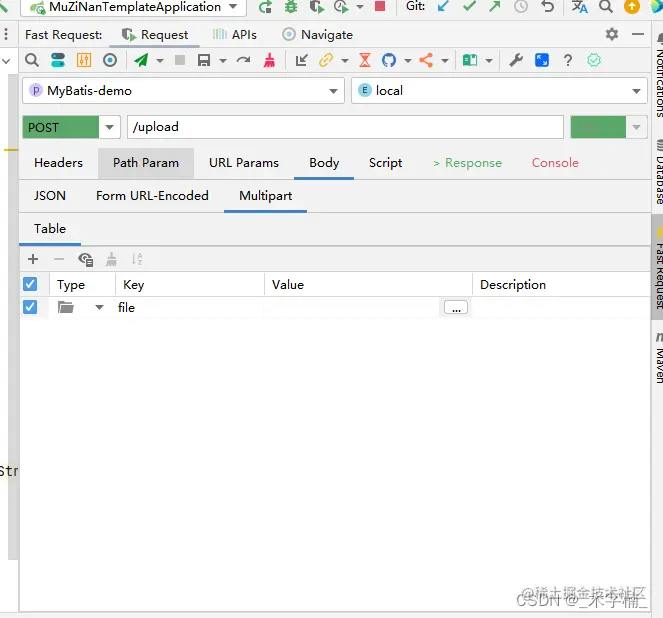Send request with green paper plane icon
The height and width of the screenshot is (618, 663).
click(141, 60)
